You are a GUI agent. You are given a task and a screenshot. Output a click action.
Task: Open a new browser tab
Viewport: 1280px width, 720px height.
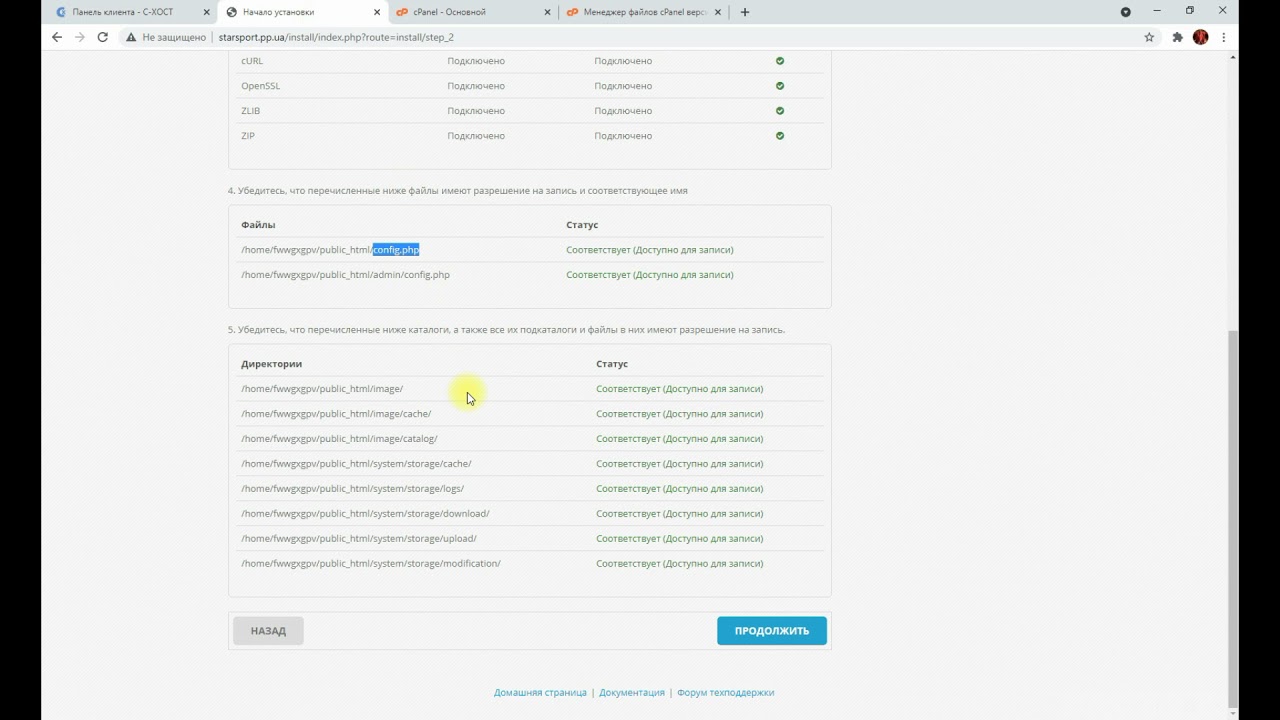click(x=744, y=12)
